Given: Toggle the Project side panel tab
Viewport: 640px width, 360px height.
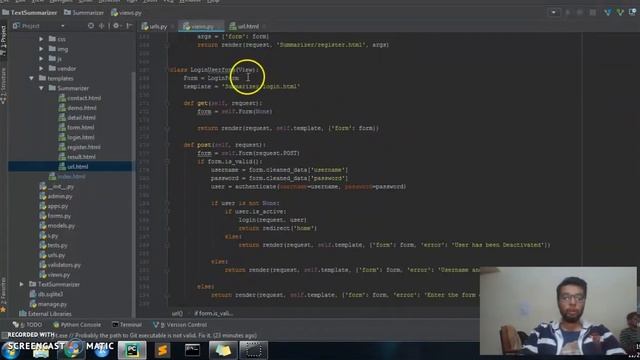Looking at the screenshot, I should click(x=3, y=41).
